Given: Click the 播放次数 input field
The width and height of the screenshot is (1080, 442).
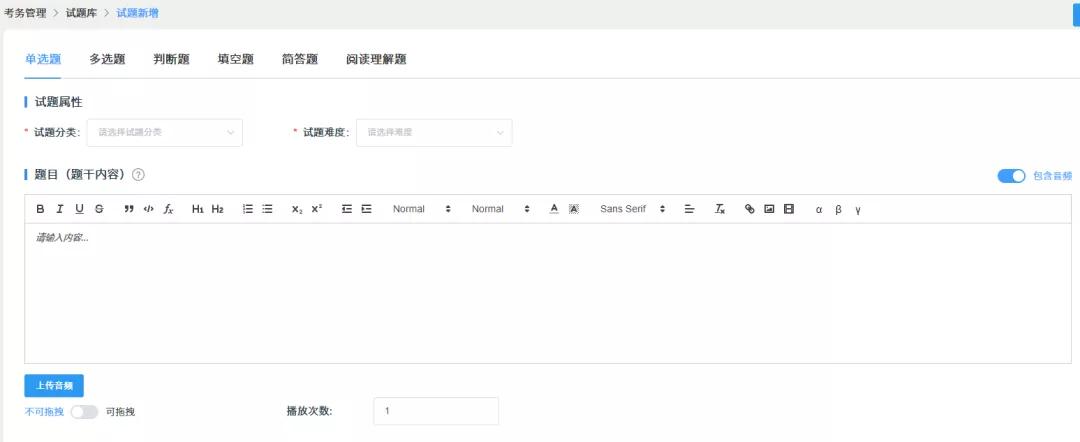Looking at the screenshot, I should click(x=435, y=411).
